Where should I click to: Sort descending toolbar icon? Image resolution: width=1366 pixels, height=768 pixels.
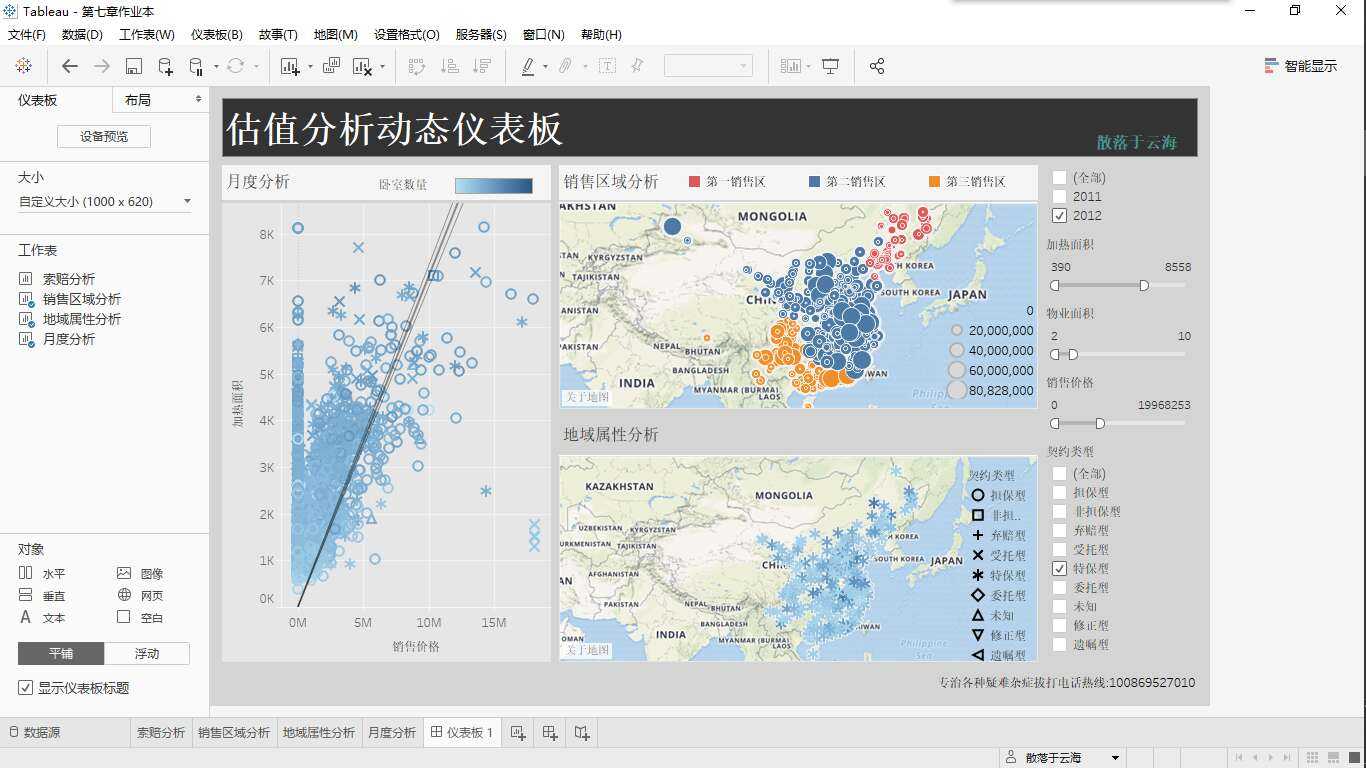pyautogui.click(x=482, y=66)
